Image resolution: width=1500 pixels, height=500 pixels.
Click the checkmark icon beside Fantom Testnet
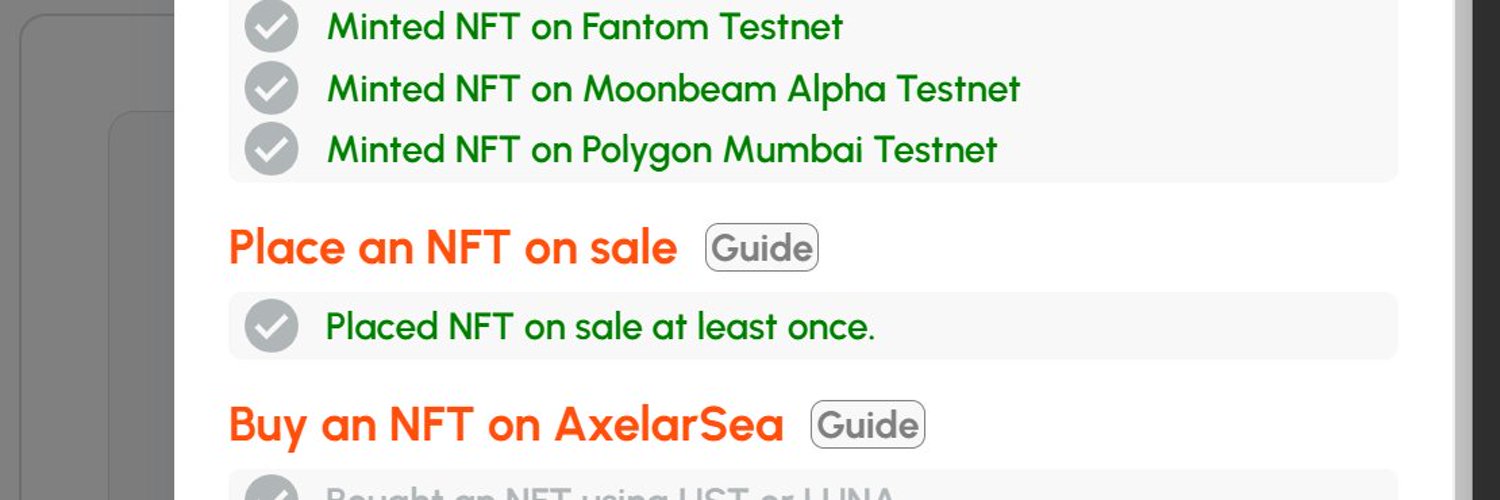pyautogui.click(x=271, y=26)
